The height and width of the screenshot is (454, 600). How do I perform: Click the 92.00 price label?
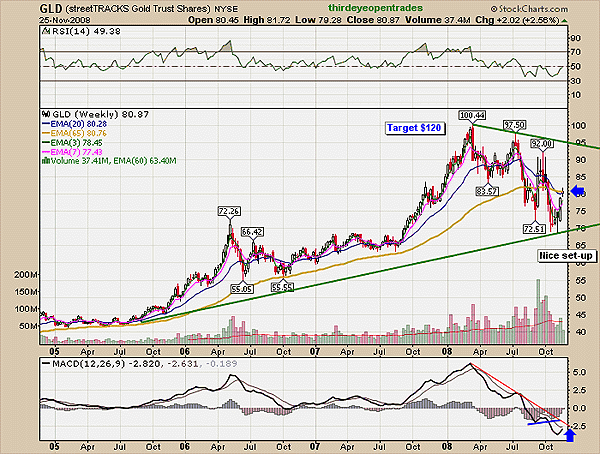[x=541, y=144]
